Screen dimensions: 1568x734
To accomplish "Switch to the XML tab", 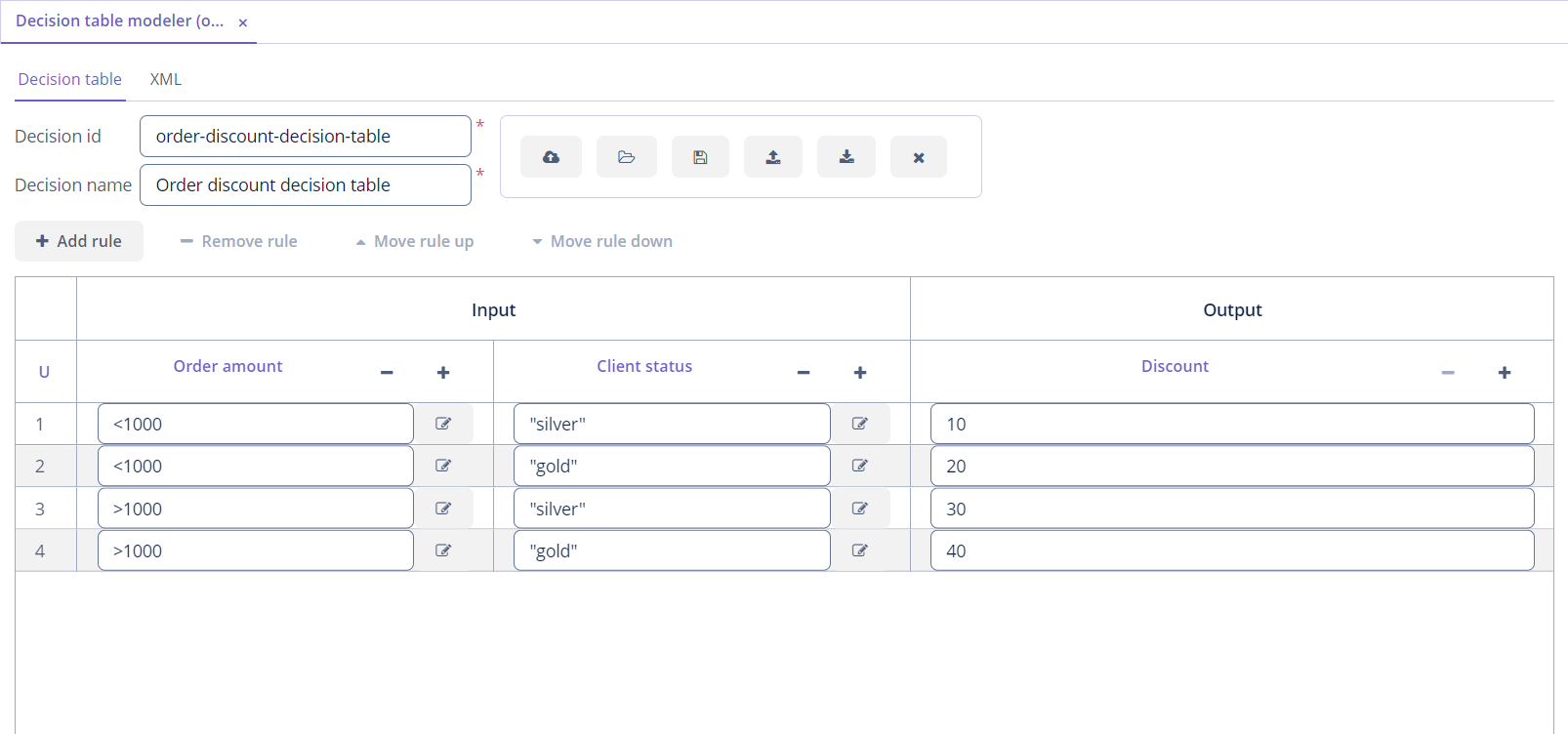I will click(166, 79).
